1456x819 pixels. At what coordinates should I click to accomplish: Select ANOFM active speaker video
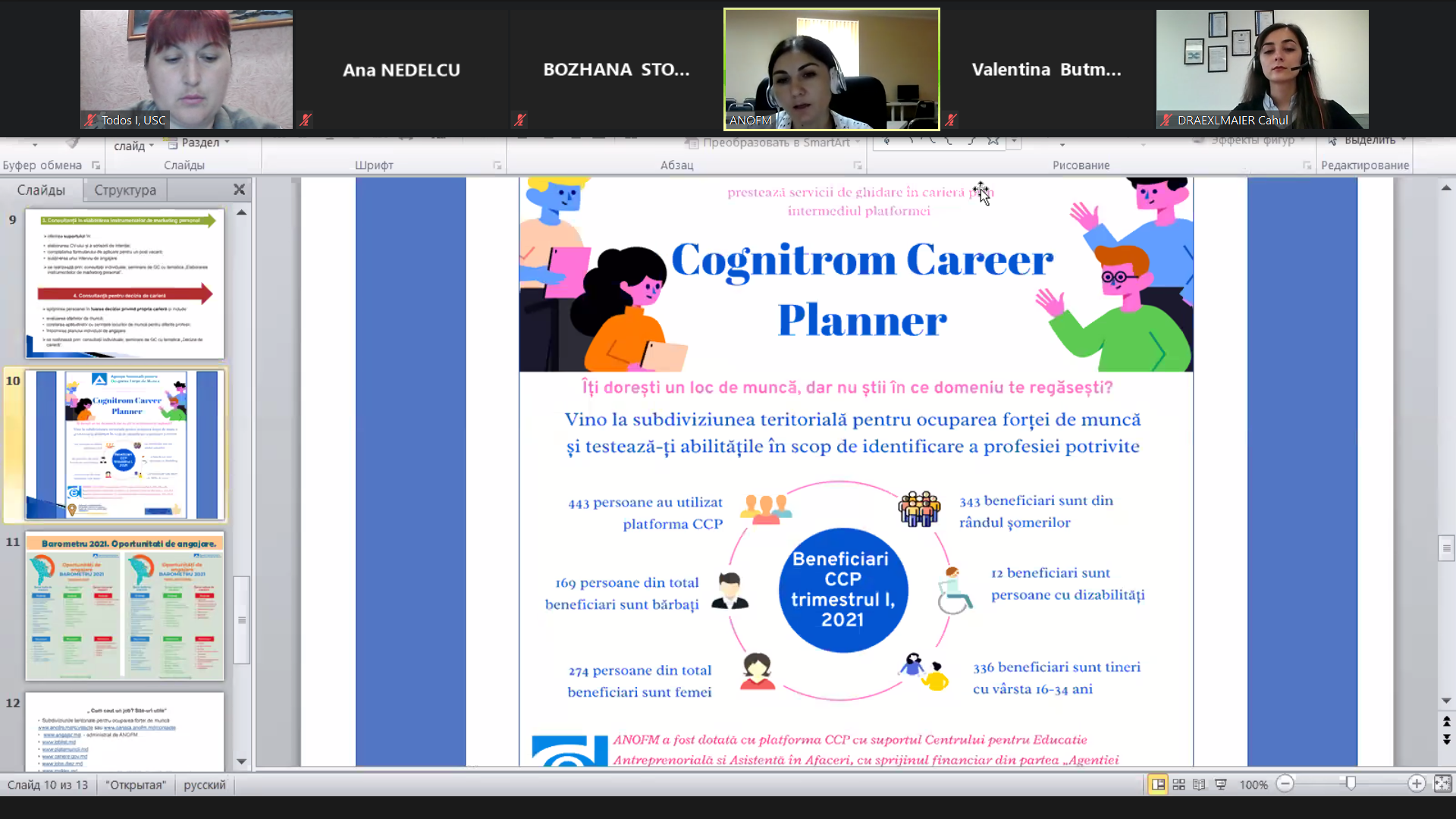click(832, 69)
